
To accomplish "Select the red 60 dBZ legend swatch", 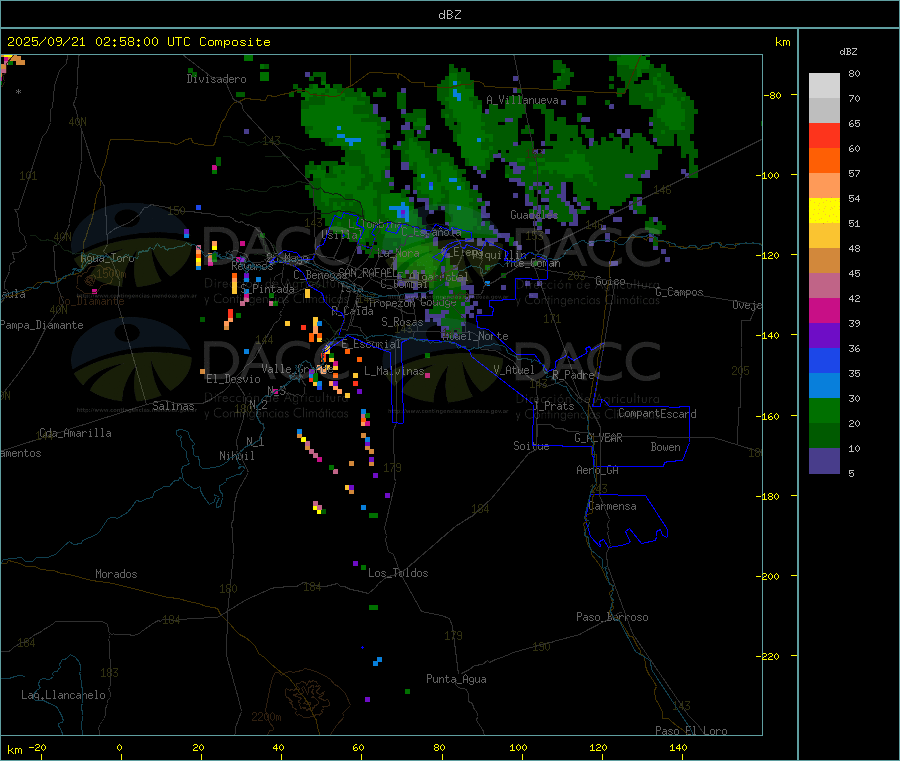I will [824, 136].
